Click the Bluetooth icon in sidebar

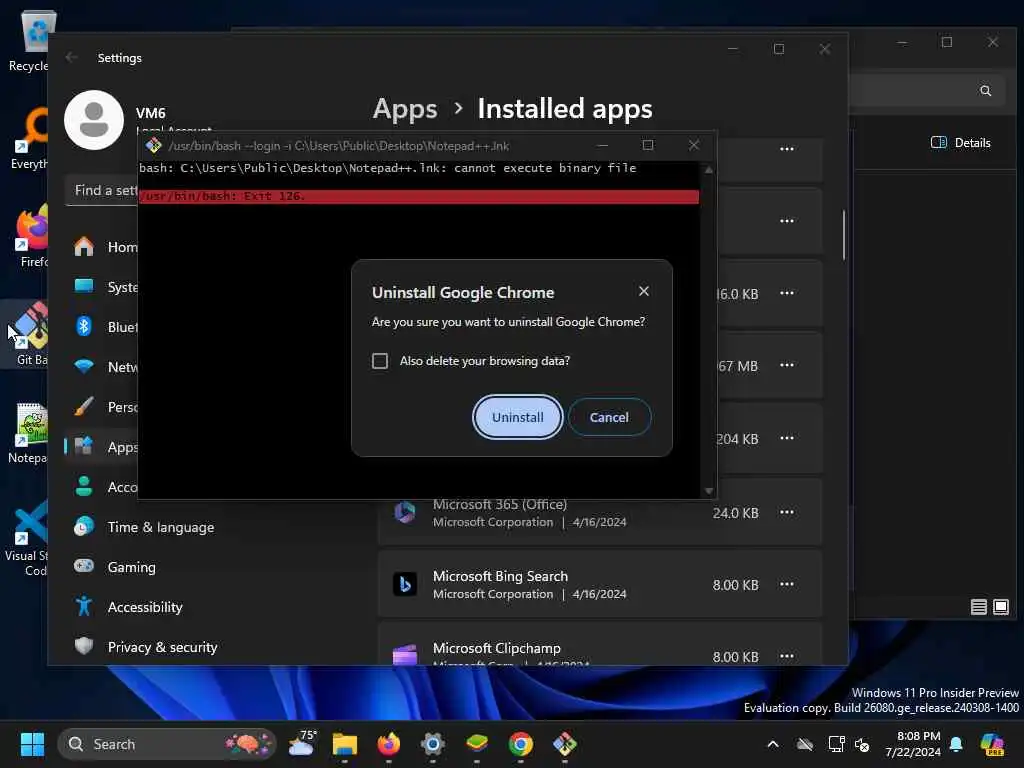tap(84, 326)
